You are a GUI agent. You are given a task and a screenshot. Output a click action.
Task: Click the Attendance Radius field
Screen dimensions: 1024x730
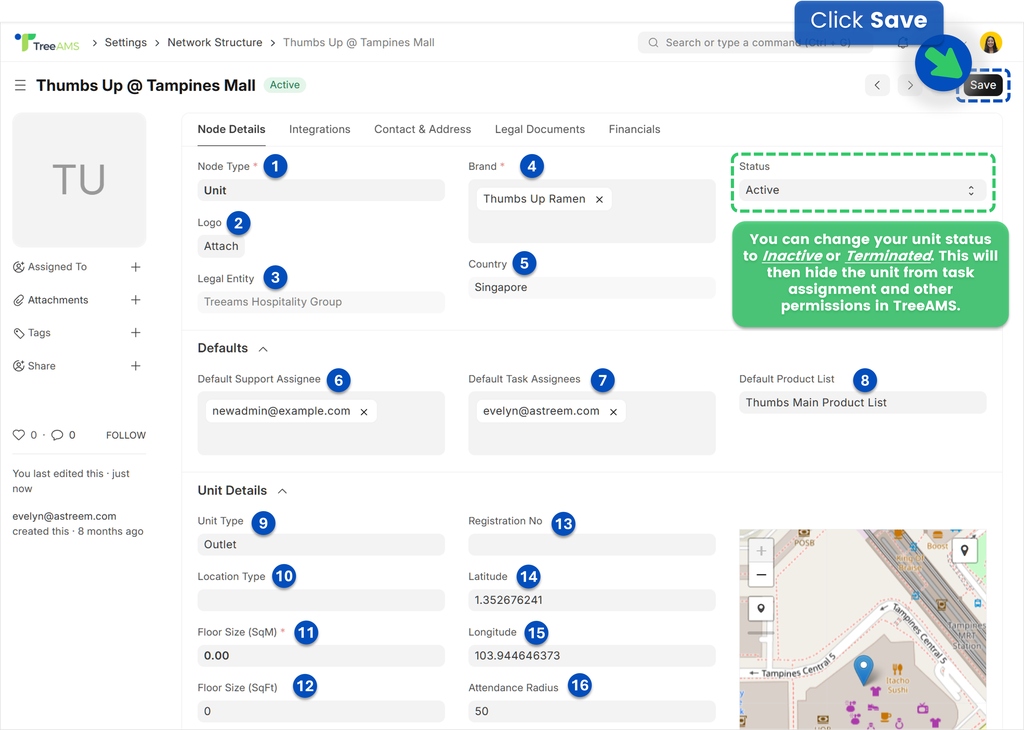pyautogui.click(x=592, y=711)
